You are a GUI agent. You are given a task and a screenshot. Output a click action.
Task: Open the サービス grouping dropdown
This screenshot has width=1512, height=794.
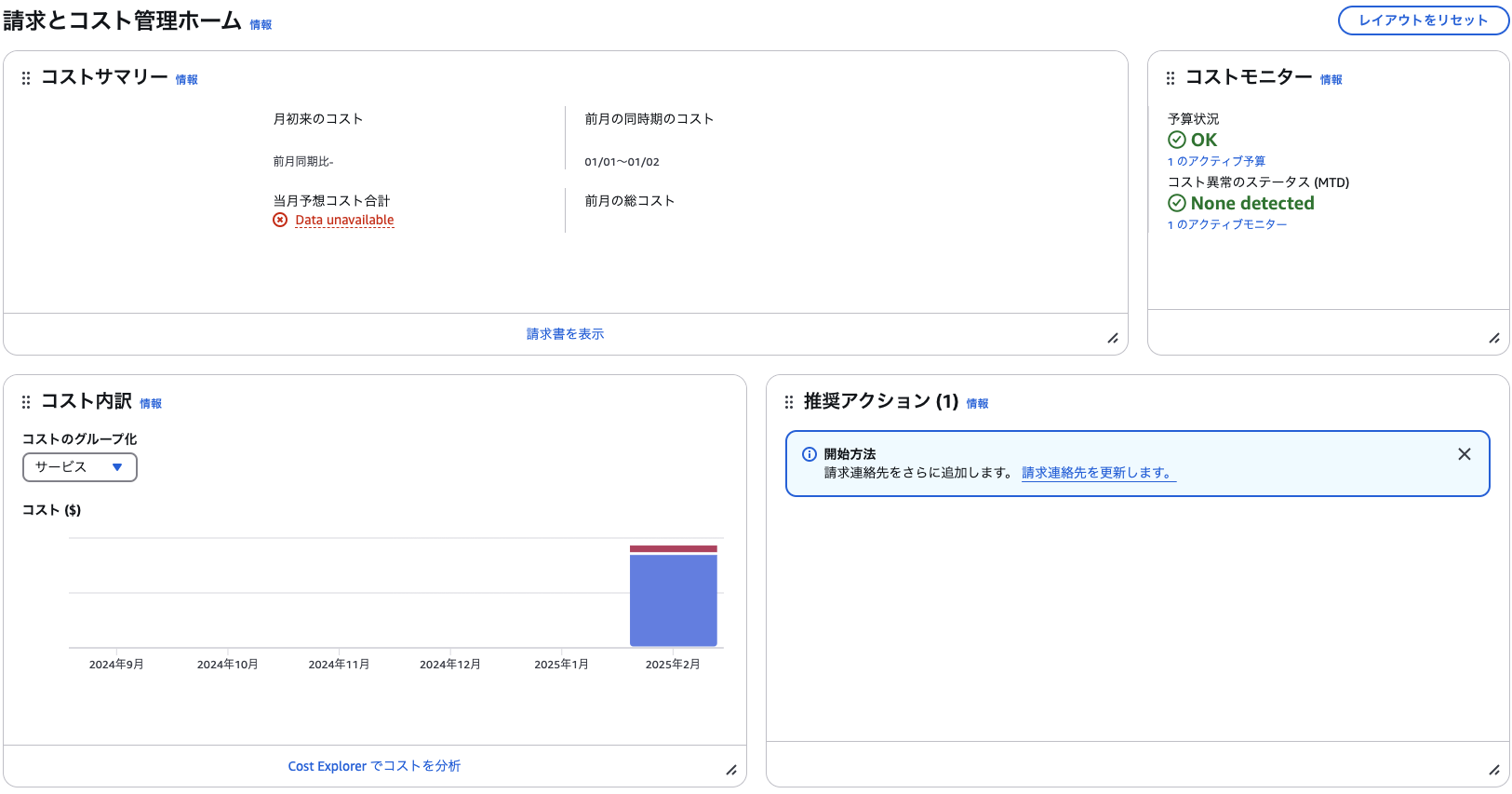pos(80,467)
